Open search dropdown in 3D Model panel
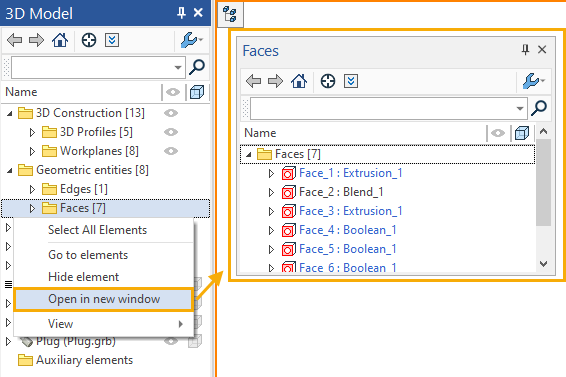 pos(178,68)
